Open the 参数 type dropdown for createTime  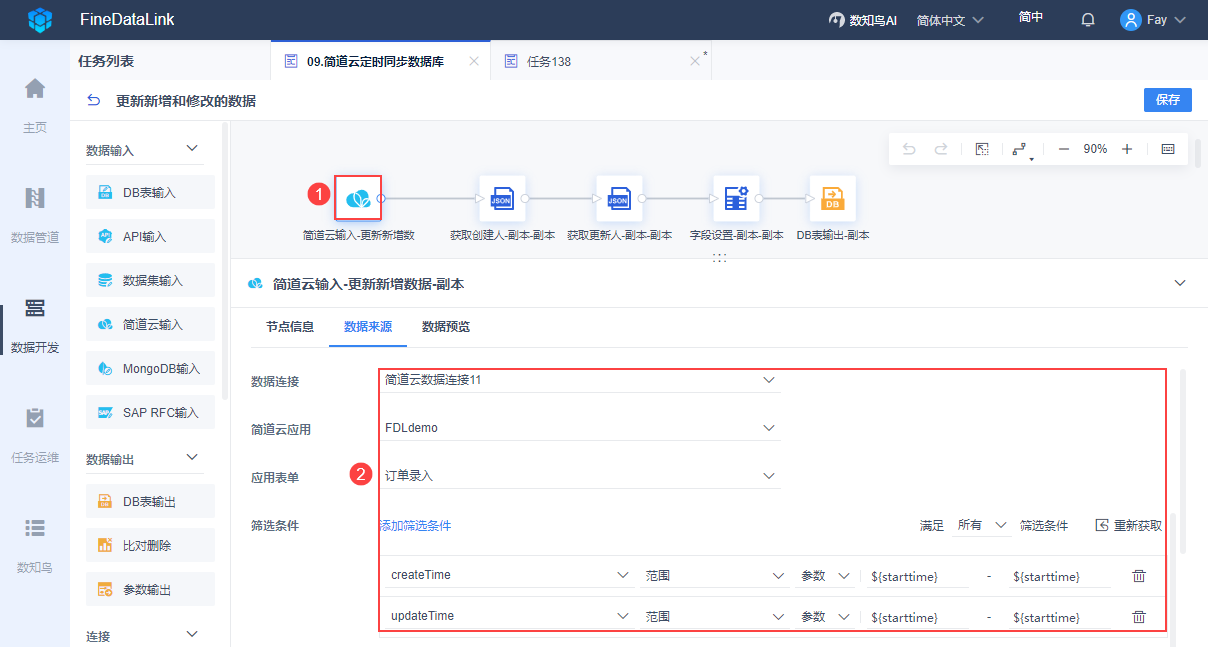(x=825, y=575)
